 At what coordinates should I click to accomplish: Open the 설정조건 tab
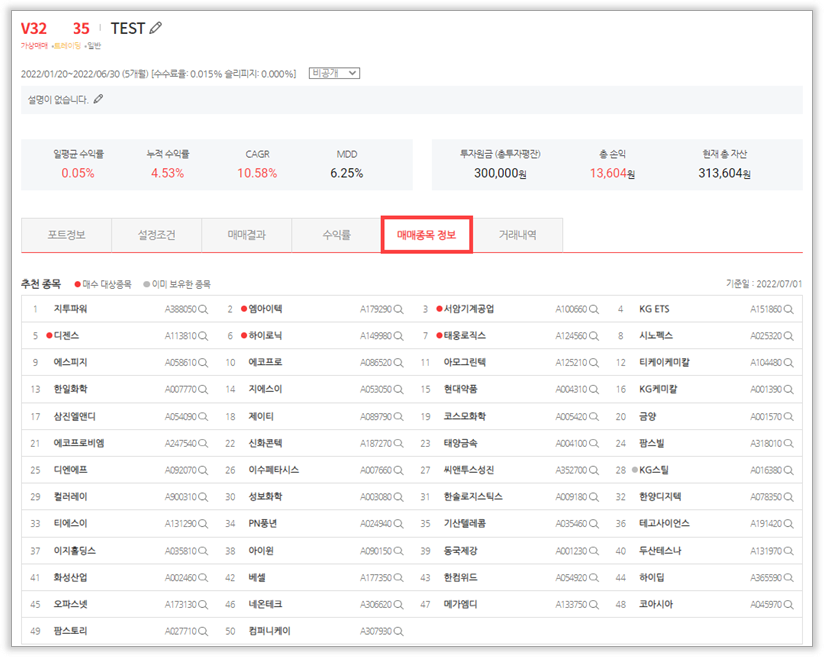pos(156,235)
